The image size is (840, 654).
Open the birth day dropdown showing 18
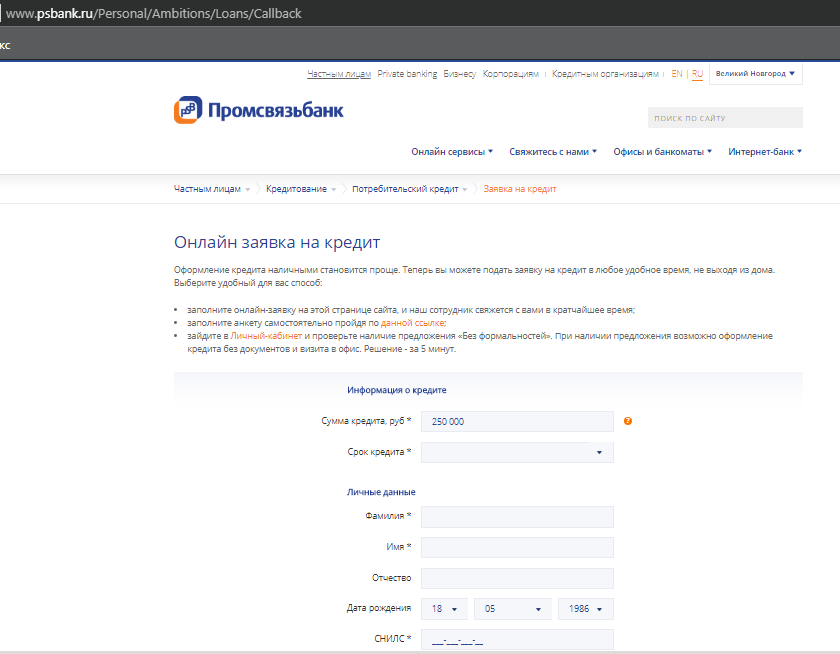(x=444, y=609)
